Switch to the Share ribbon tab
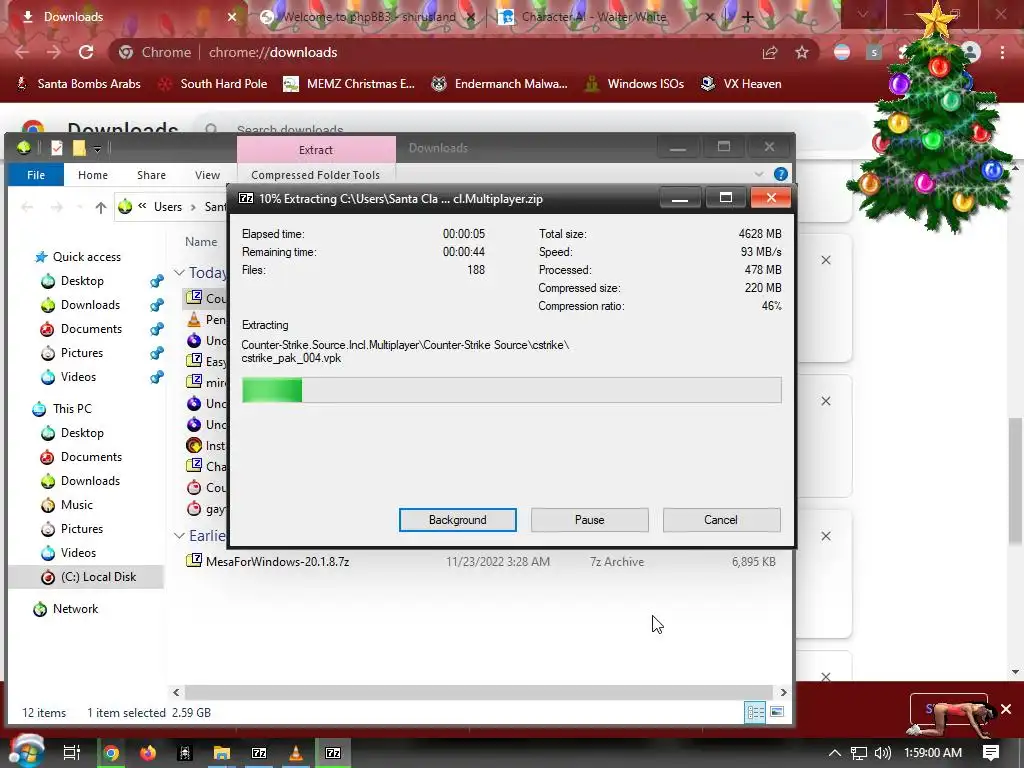Viewport: 1024px width, 768px height. click(x=151, y=175)
